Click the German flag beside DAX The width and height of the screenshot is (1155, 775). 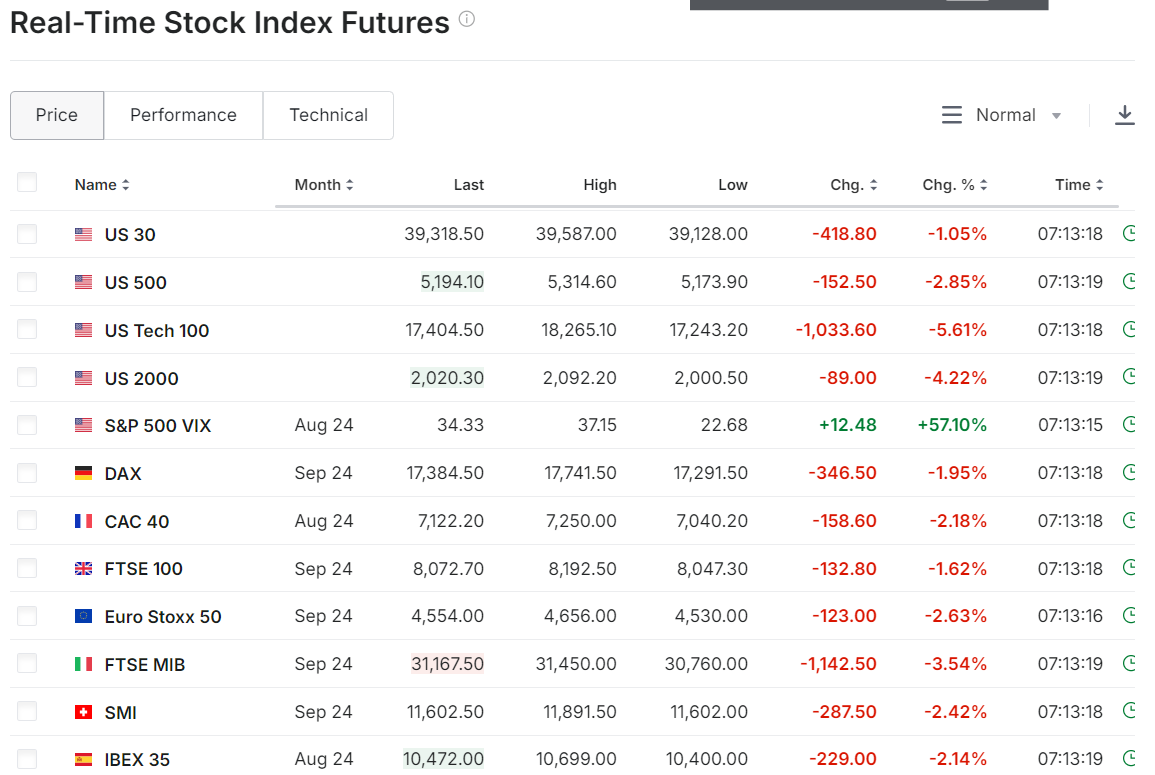84,473
